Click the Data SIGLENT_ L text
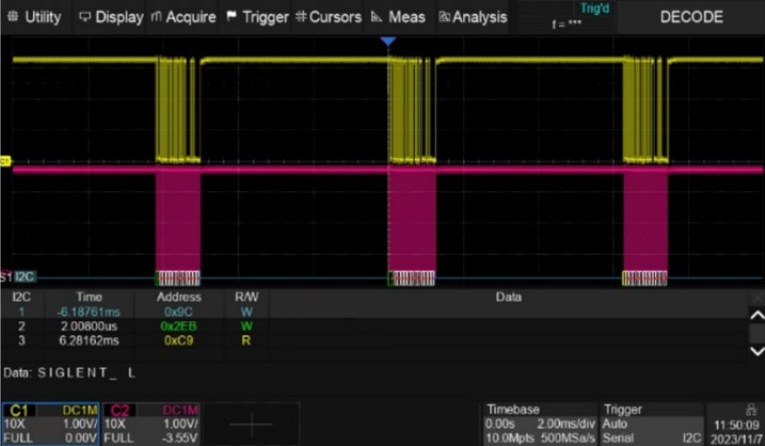The image size is (765, 446). [69, 373]
